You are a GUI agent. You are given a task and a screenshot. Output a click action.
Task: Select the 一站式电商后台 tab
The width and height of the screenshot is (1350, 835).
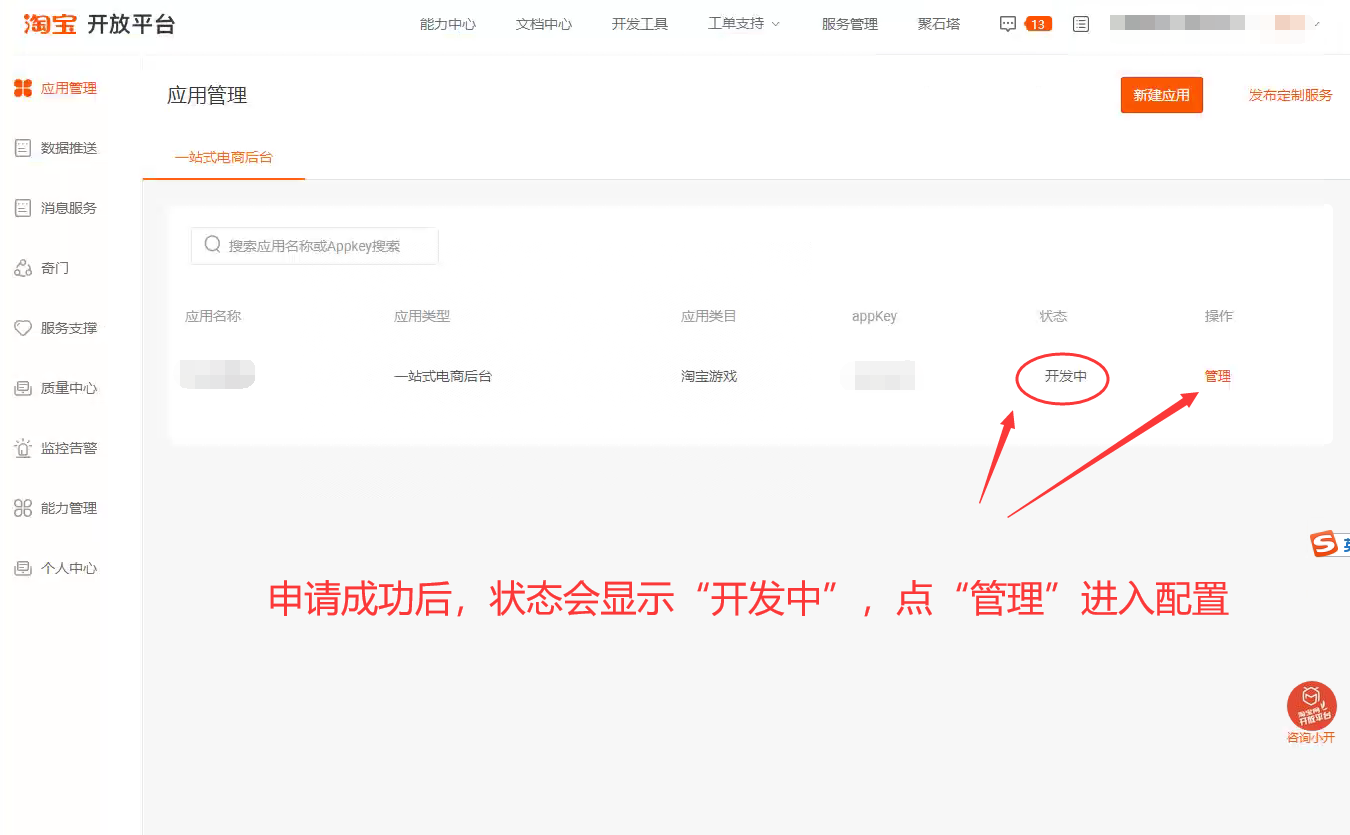[x=224, y=157]
